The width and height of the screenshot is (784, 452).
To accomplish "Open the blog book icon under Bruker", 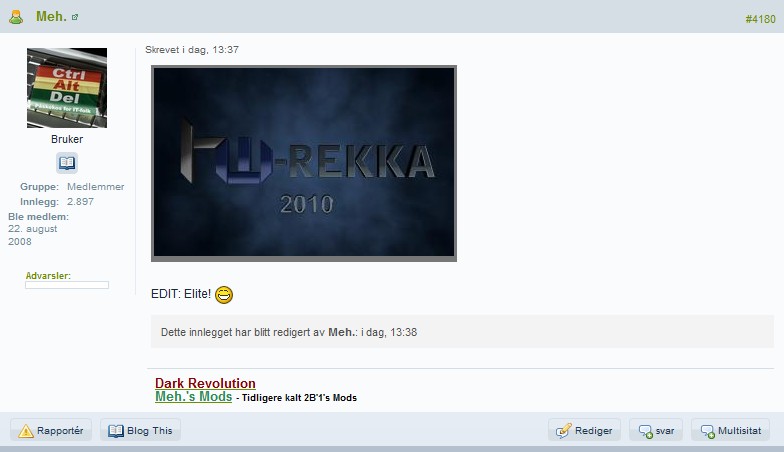I will pos(66,163).
